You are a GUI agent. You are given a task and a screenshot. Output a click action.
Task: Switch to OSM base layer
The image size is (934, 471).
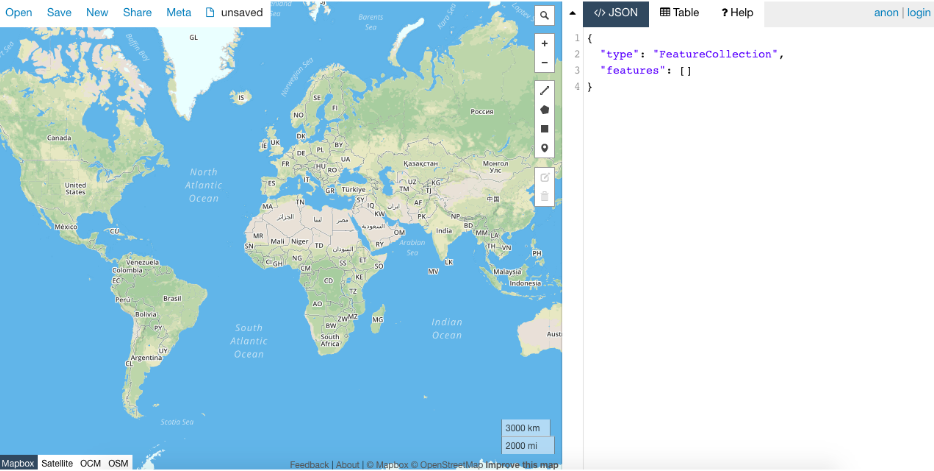(x=118, y=463)
